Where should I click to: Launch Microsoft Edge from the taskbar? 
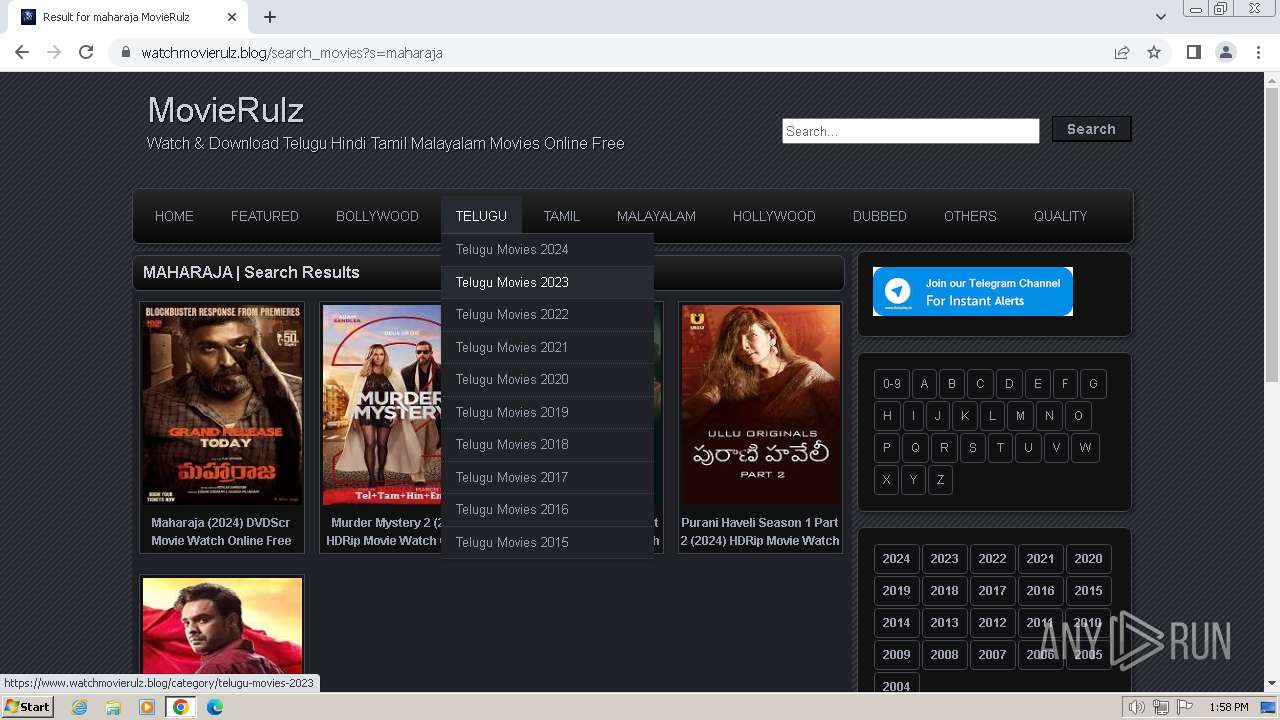(x=214, y=707)
